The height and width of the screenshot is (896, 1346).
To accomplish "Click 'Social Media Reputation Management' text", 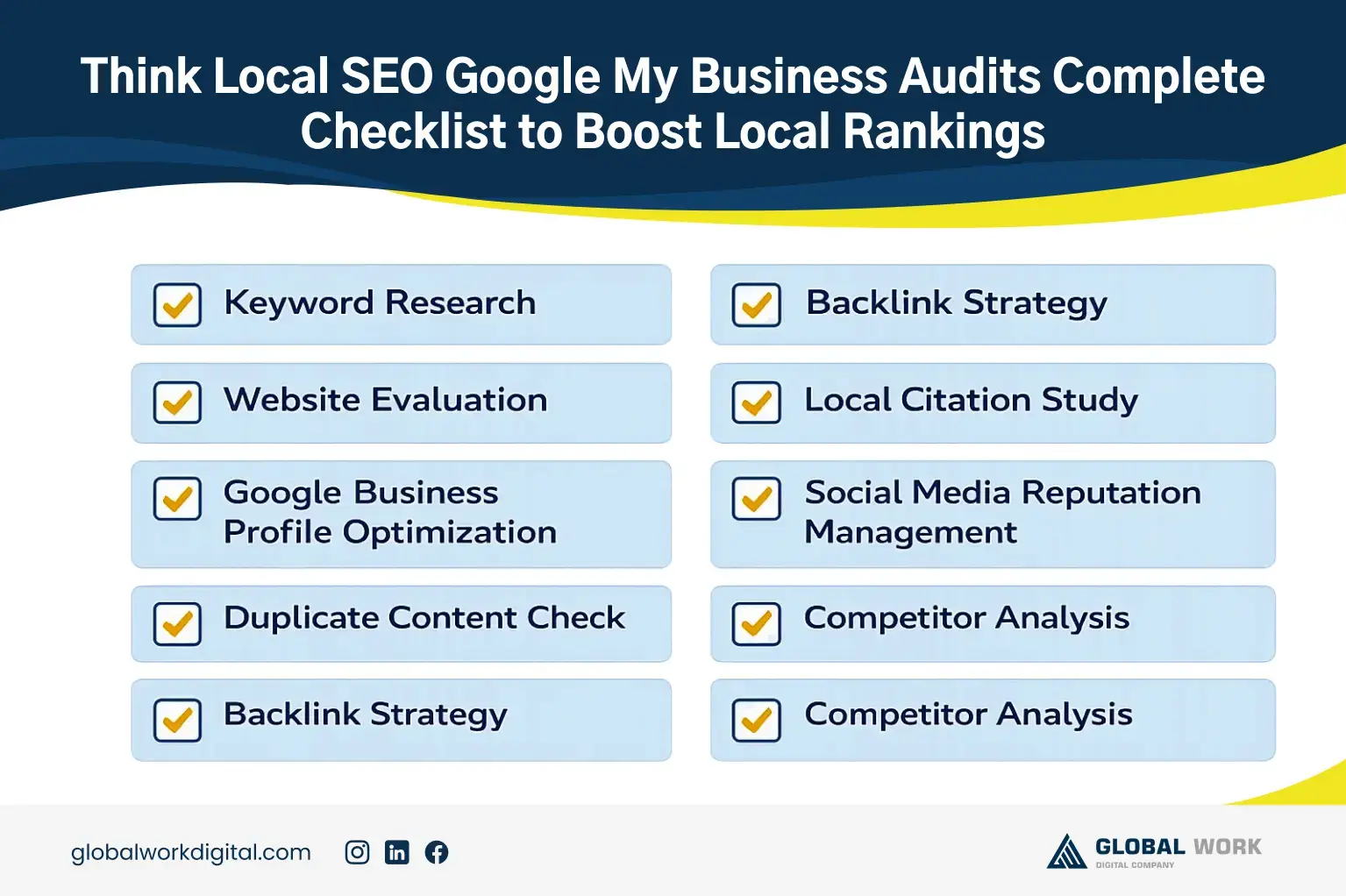I will 1003,512.
